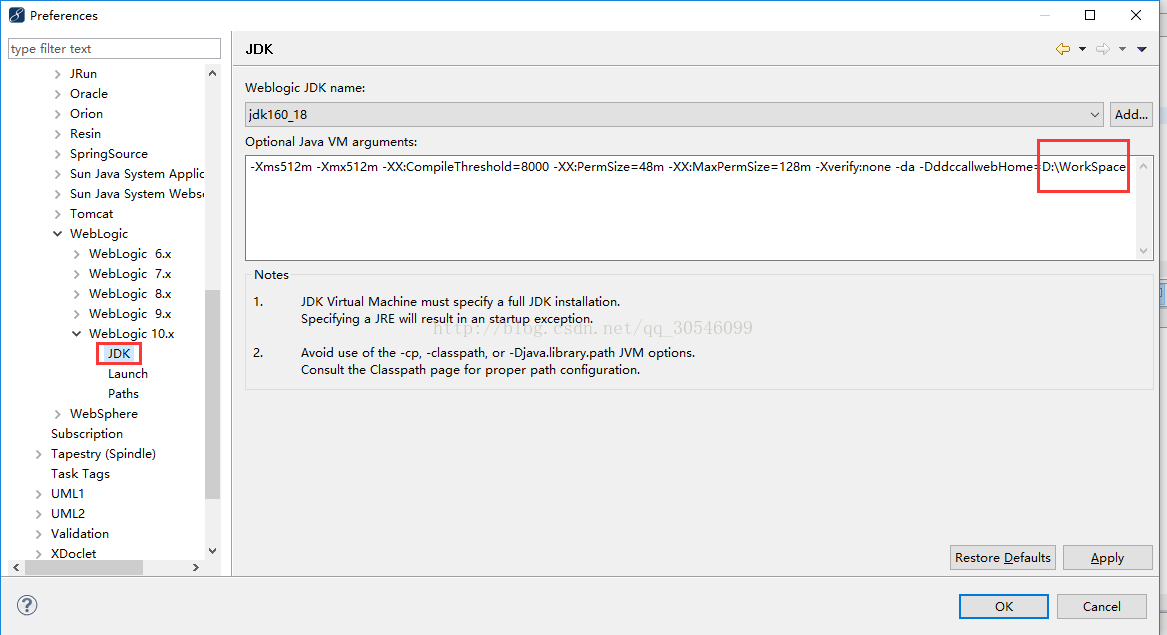Click the Add... button
This screenshot has height=635, width=1167.
tap(1131, 115)
